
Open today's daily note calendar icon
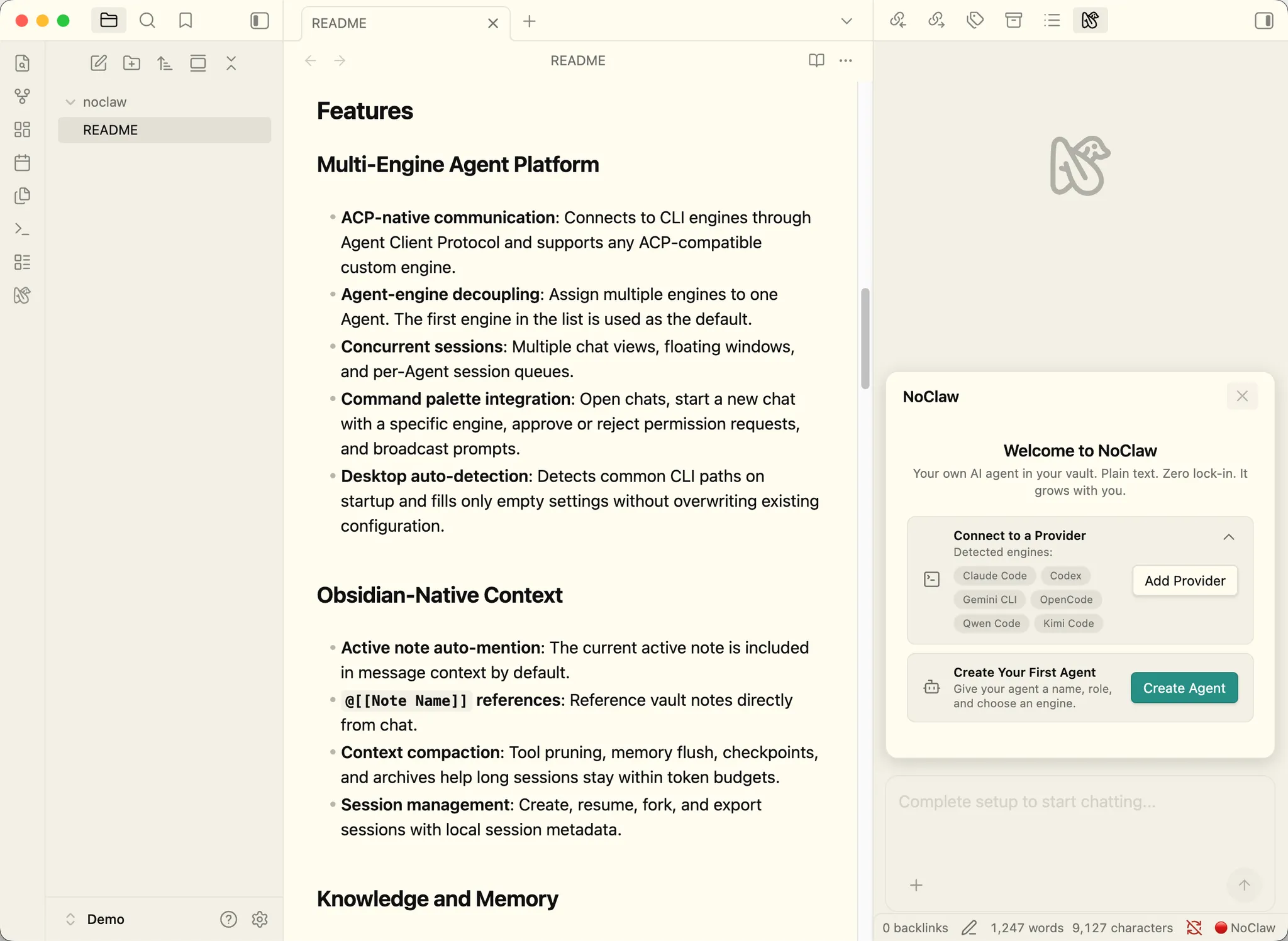coord(22,163)
